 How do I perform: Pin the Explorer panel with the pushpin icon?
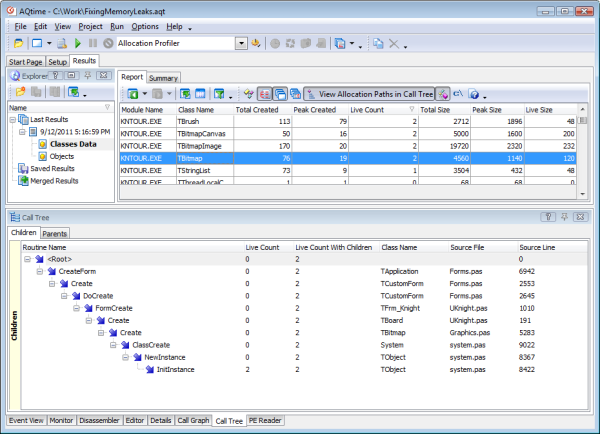(x=88, y=75)
